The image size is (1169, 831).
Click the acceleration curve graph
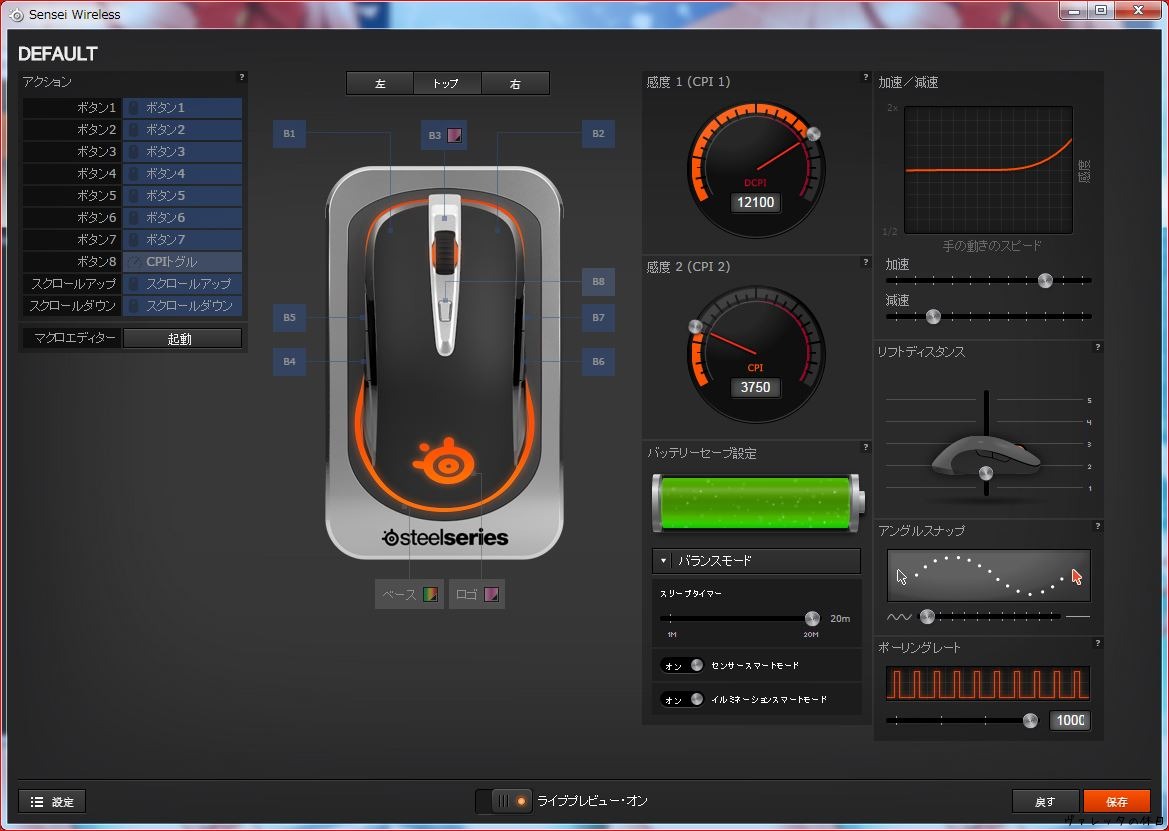[988, 170]
